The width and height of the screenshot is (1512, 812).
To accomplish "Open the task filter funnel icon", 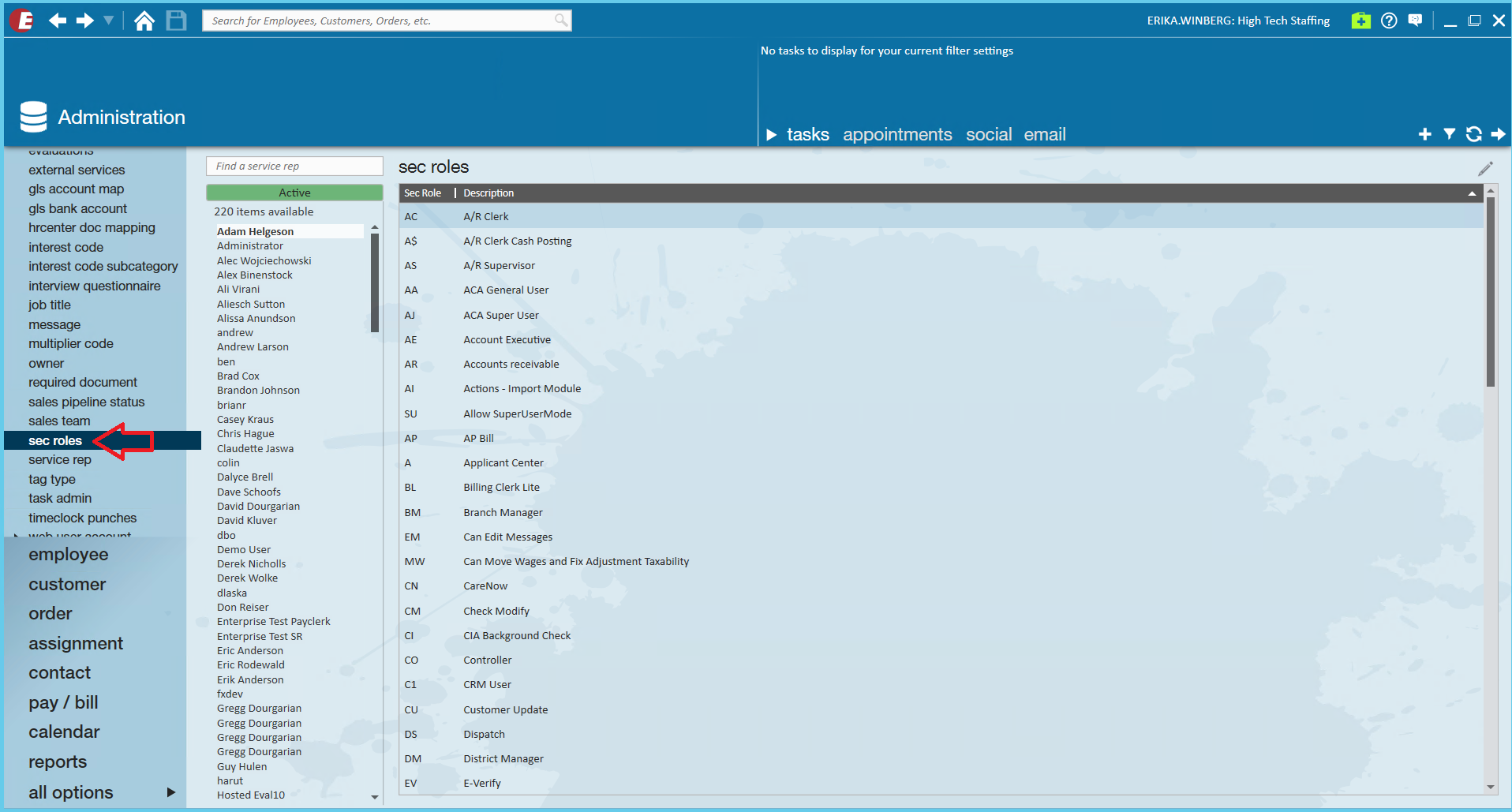I will [x=1449, y=134].
